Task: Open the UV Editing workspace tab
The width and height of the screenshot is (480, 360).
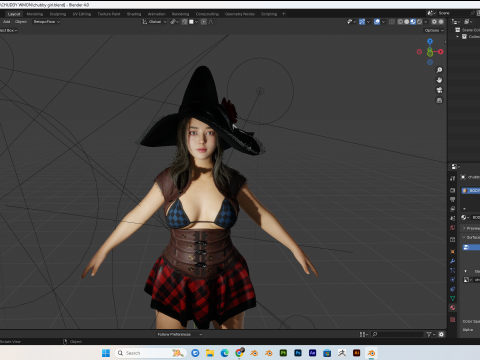Action: tap(82, 14)
